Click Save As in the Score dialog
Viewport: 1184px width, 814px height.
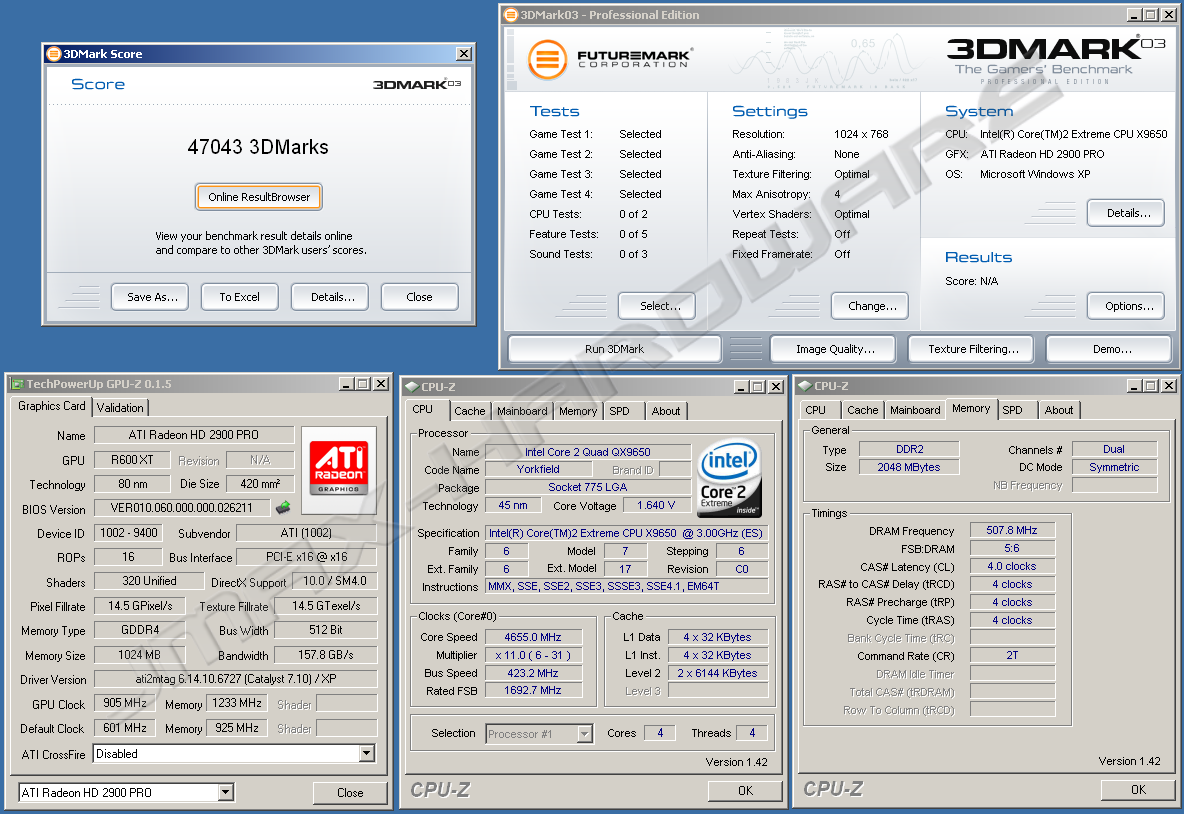[150, 297]
